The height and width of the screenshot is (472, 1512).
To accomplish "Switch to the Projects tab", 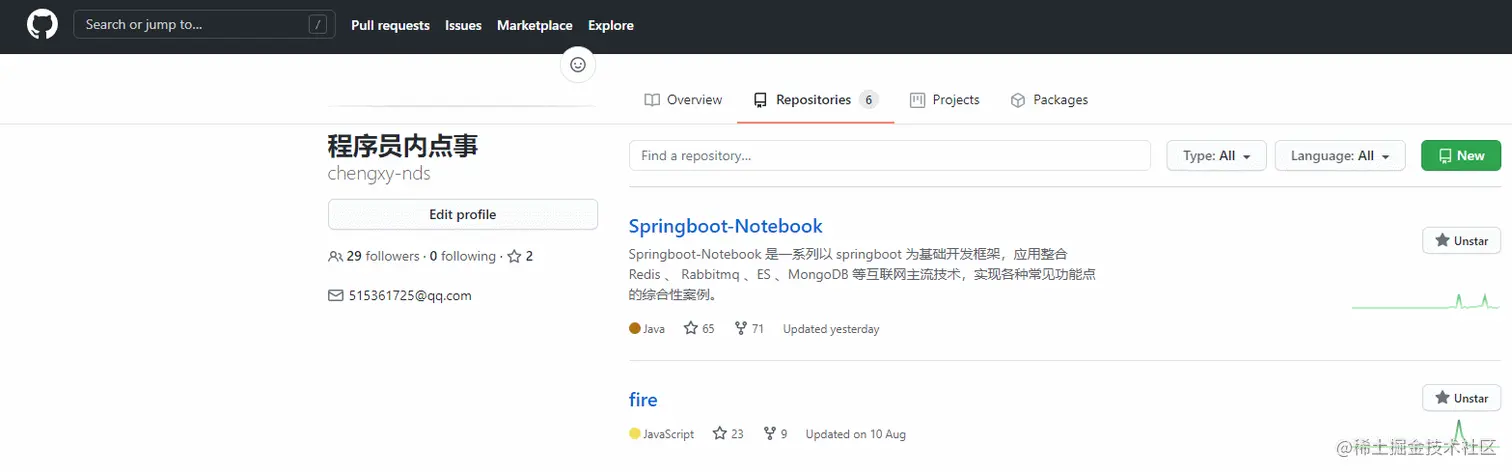I will pos(945,100).
